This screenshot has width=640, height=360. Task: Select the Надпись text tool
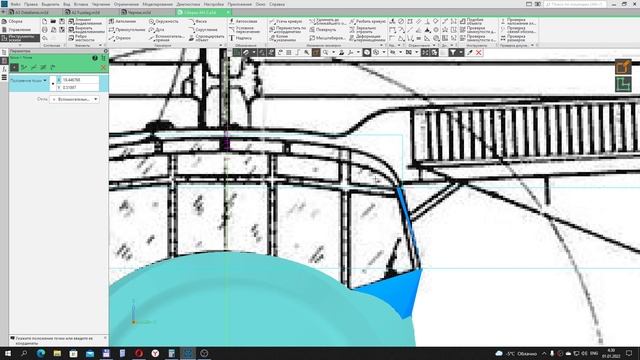[x=240, y=38]
